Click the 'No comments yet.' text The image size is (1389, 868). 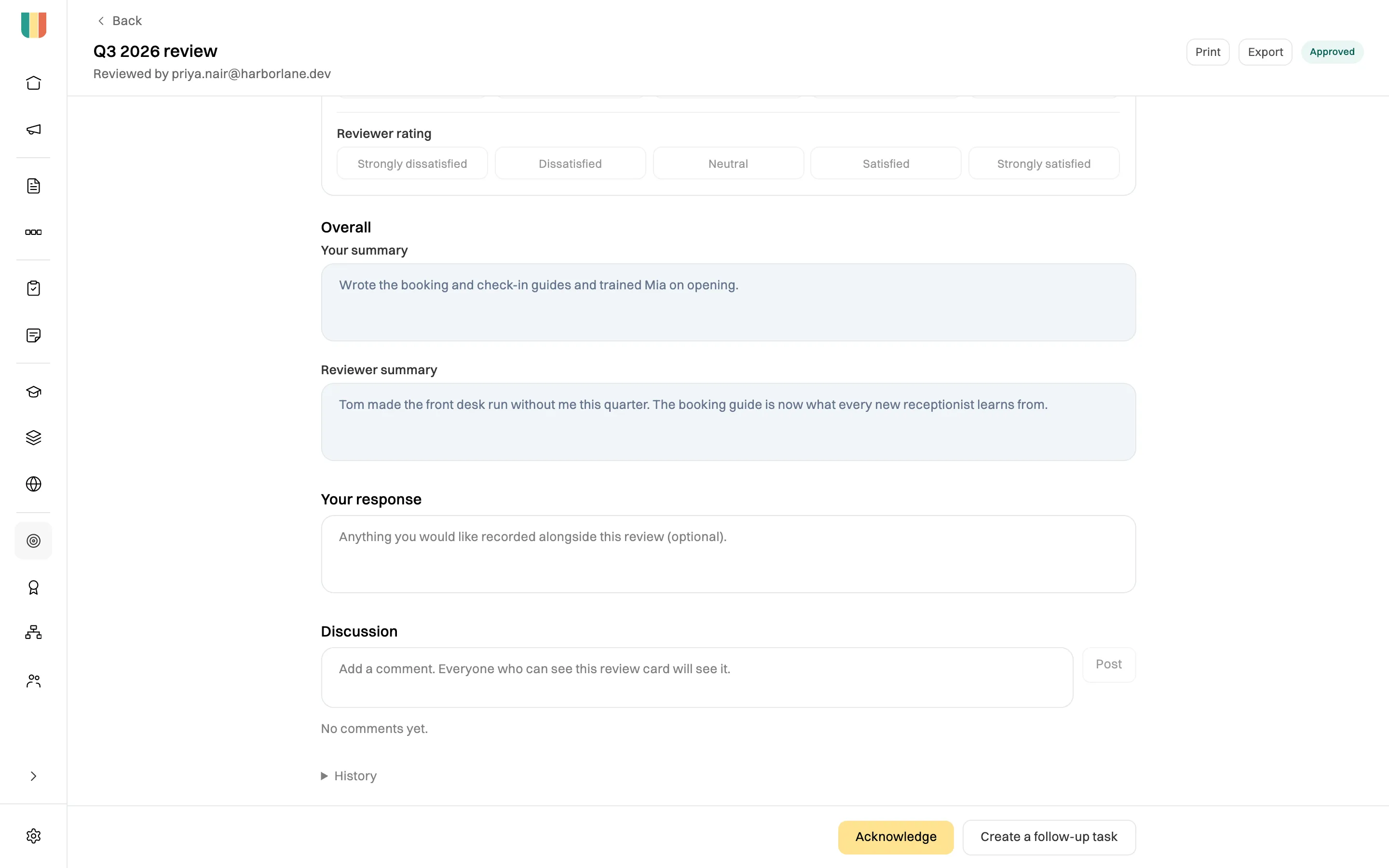pyautogui.click(x=374, y=729)
